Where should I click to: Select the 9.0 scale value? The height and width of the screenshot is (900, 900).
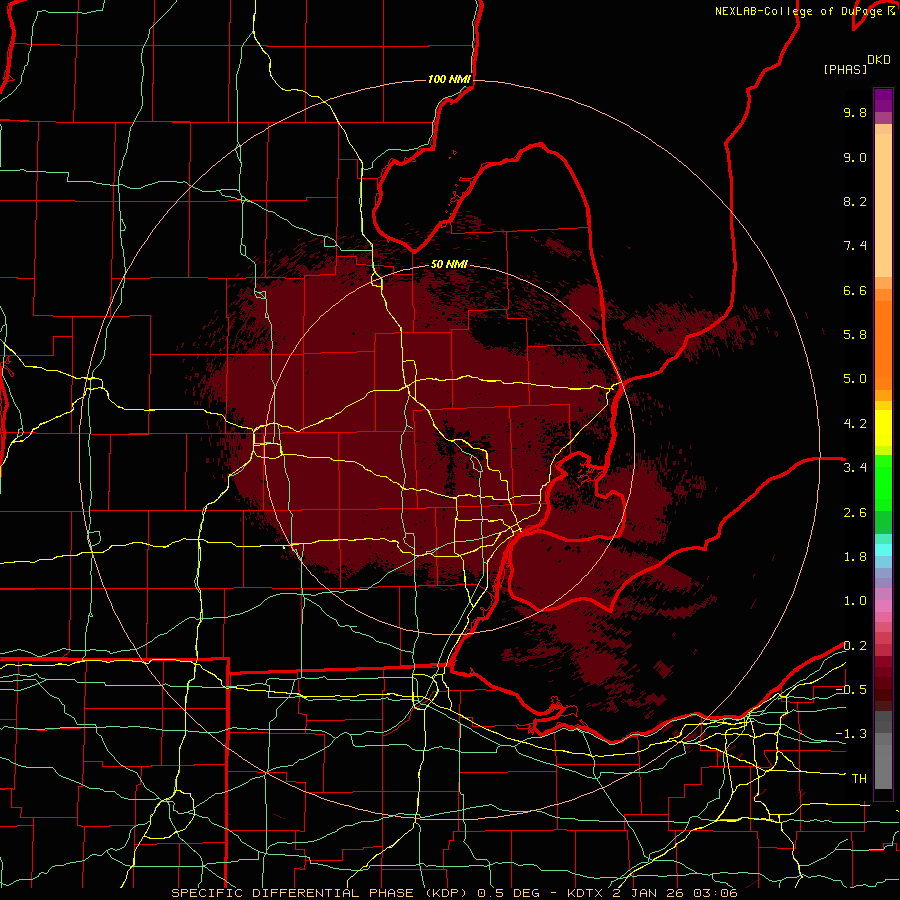coord(855,157)
